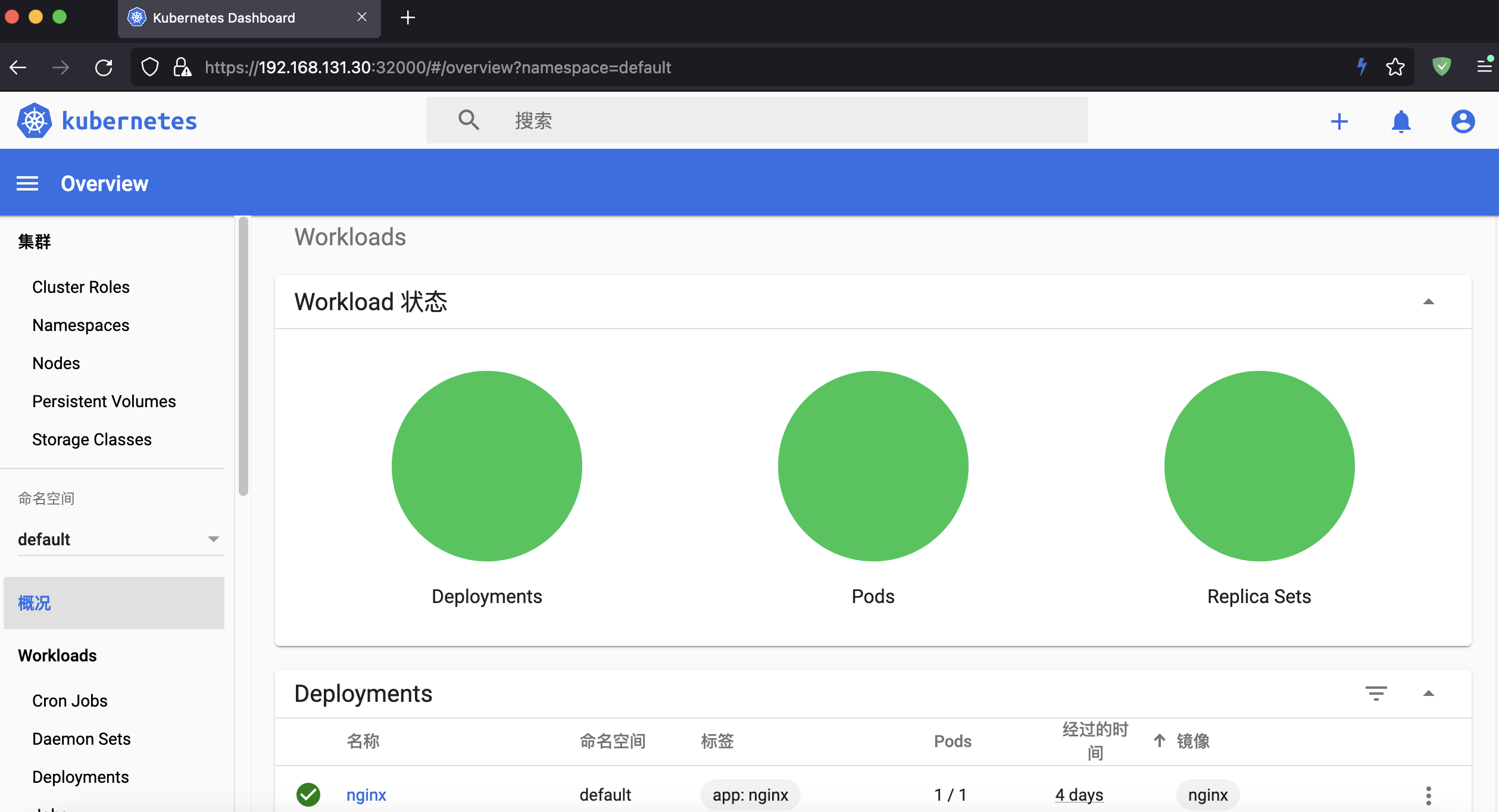Collapse the Workload status card
This screenshot has width=1499, height=812.
(x=1428, y=302)
